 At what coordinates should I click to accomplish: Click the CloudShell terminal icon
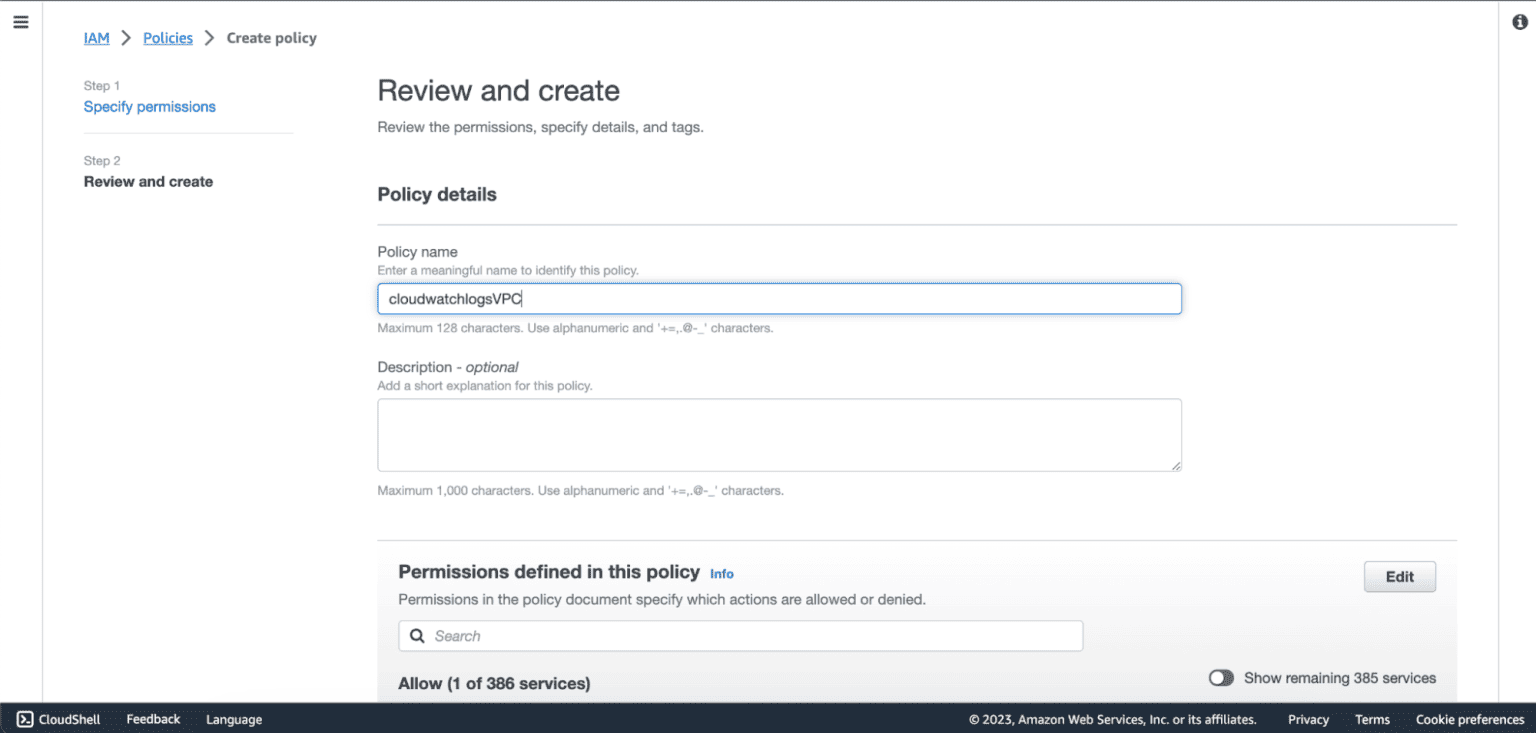(24, 719)
